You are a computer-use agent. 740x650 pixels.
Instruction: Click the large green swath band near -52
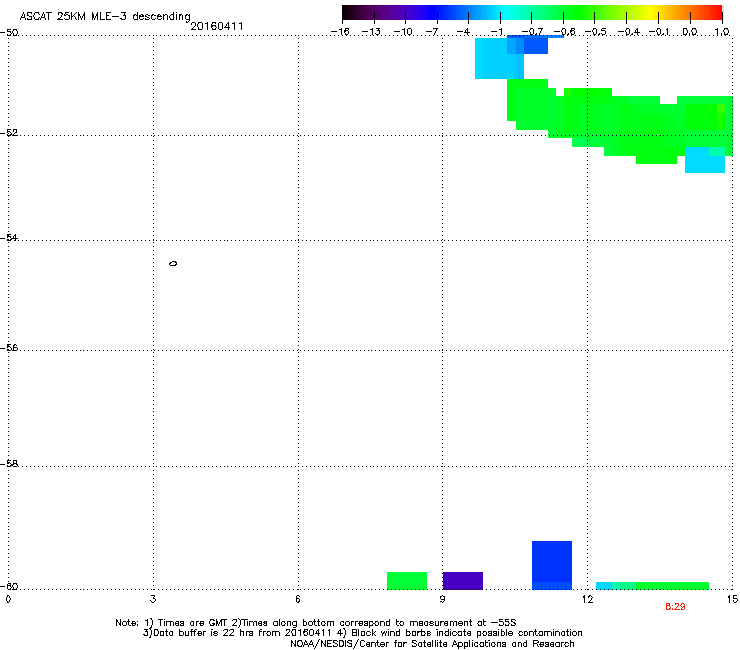tap(620, 121)
